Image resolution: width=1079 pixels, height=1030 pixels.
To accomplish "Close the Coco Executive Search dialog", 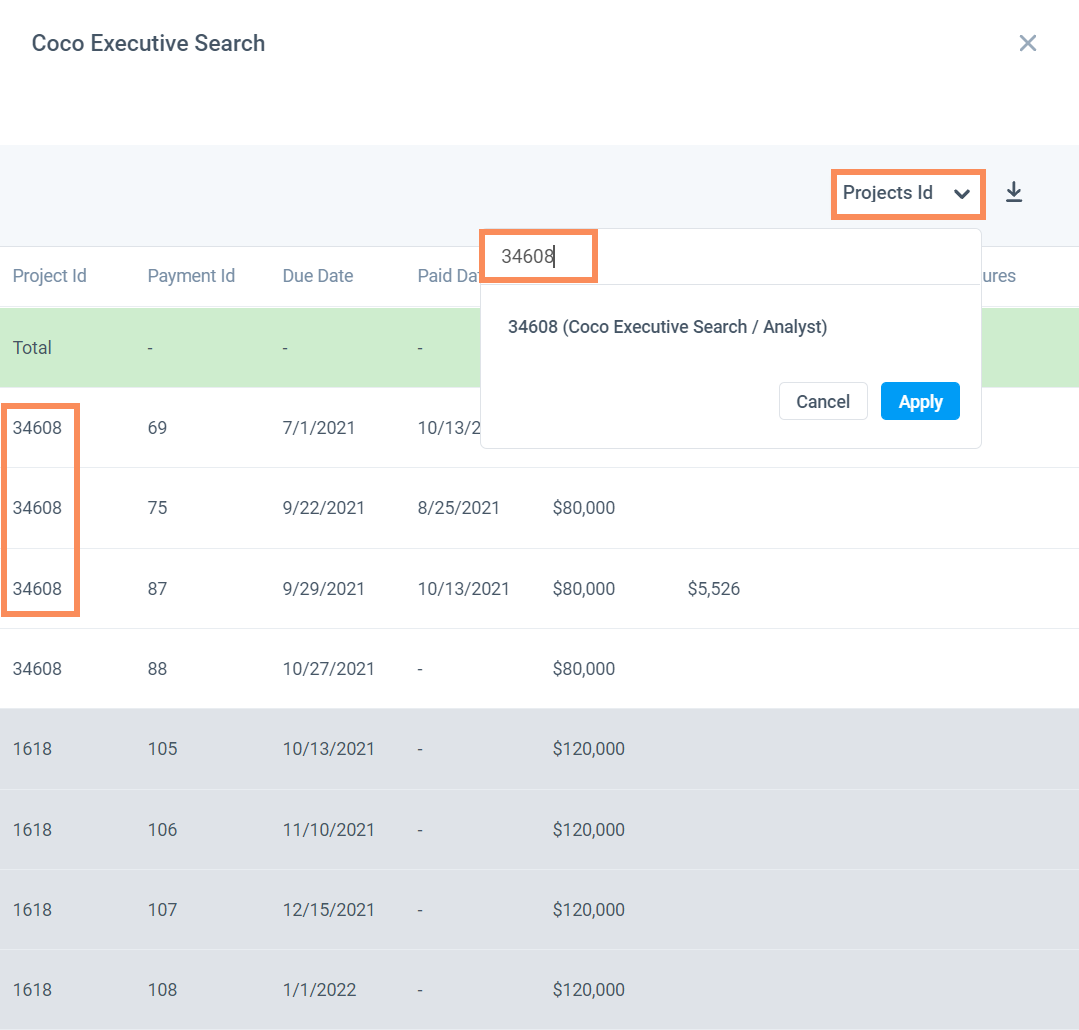I will (1027, 43).
